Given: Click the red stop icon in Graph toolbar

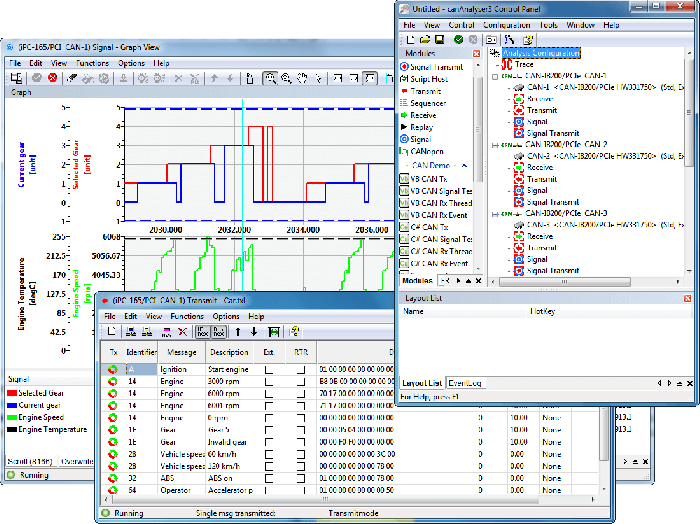Looking at the screenshot, I should [53, 78].
